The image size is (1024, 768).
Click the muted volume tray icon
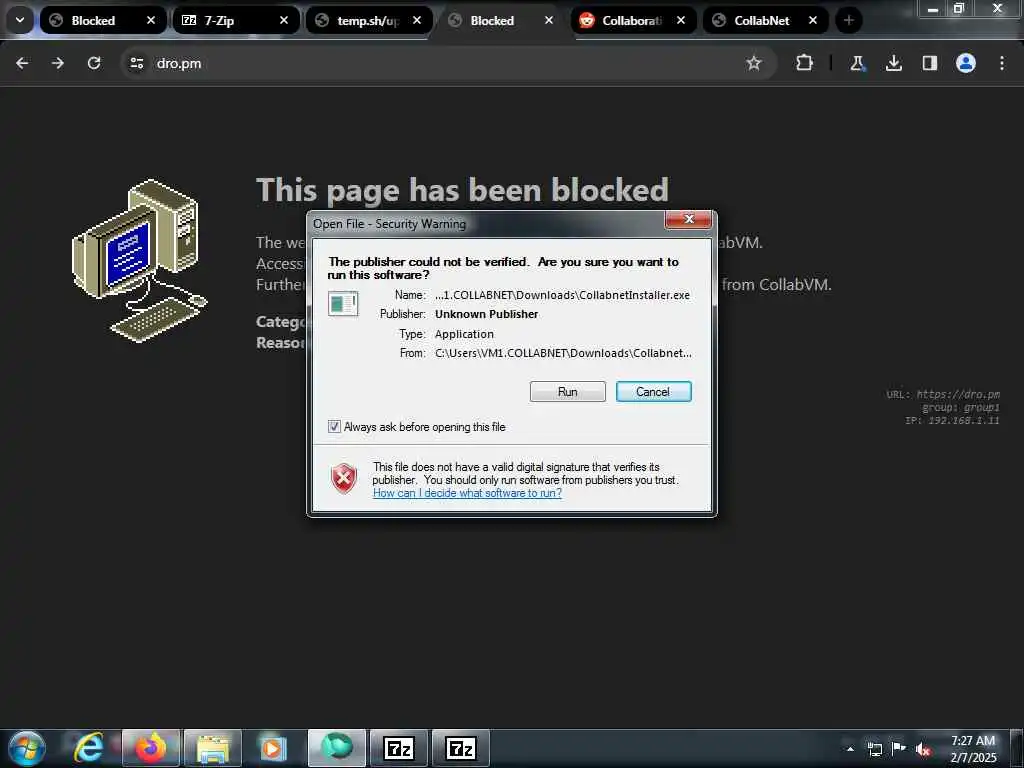pyautogui.click(x=923, y=749)
